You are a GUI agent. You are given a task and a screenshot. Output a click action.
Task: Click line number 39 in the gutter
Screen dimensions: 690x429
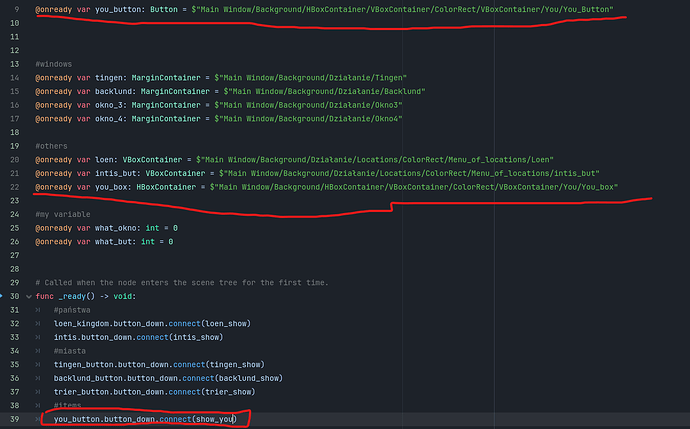pos(14,419)
